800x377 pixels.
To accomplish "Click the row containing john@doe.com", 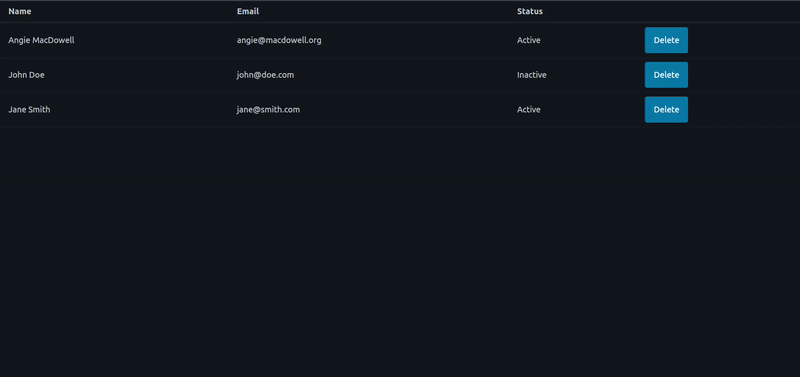I will click(x=400, y=75).
